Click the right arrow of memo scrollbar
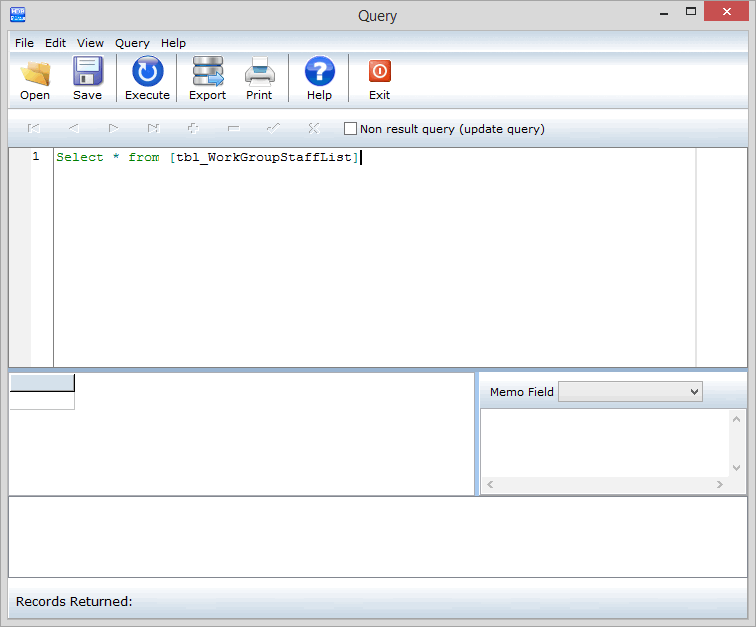This screenshot has width=756, height=627. pyautogui.click(x=719, y=485)
